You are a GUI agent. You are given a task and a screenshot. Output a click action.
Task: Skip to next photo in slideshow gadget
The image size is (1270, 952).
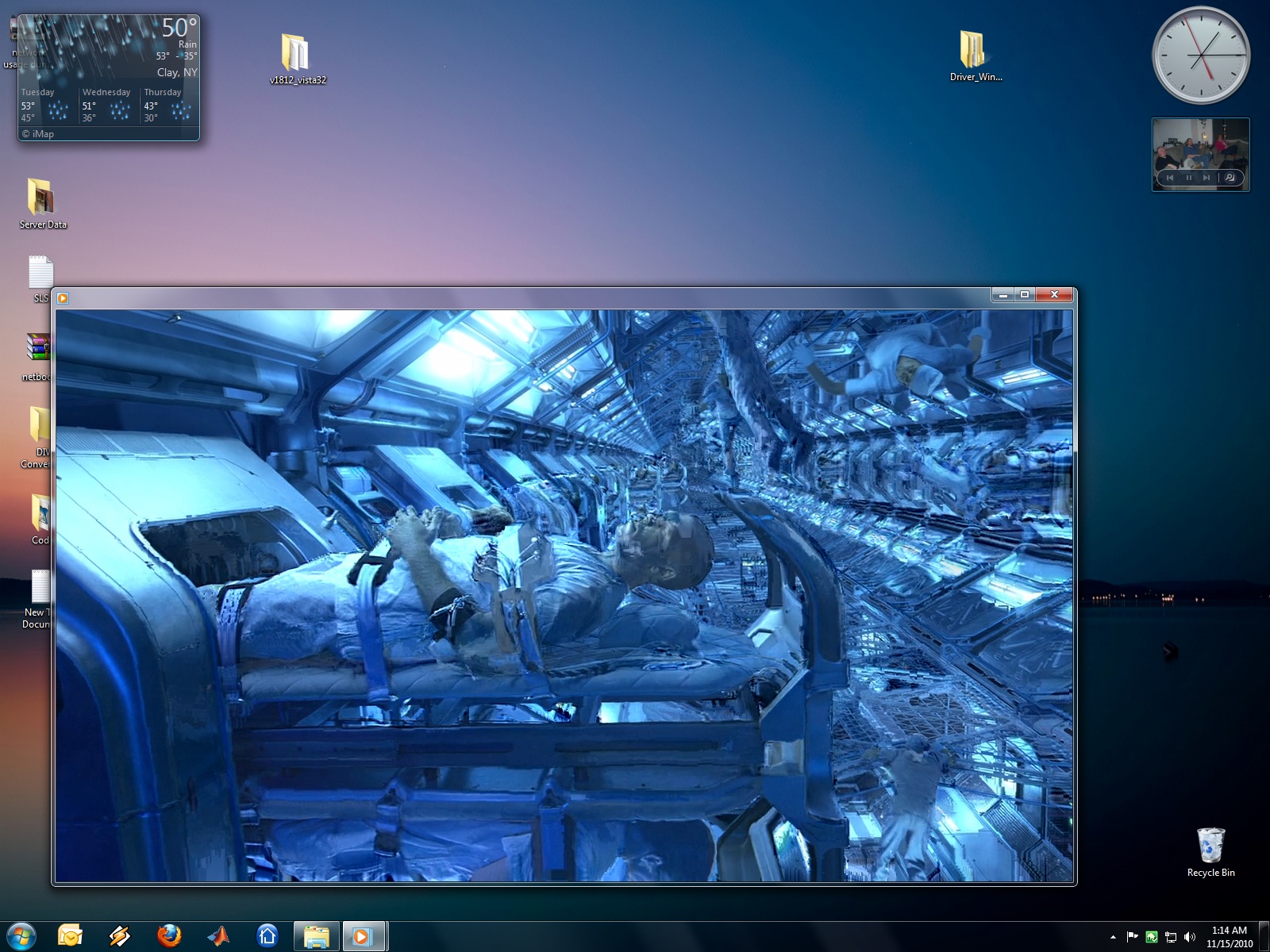tap(1206, 178)
